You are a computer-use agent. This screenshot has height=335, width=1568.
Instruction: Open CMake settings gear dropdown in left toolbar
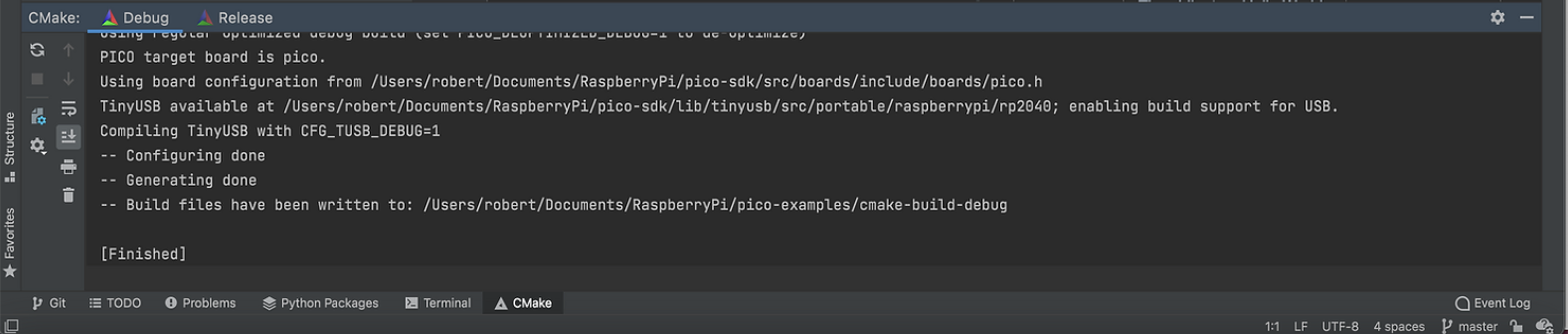coord(38,146)
